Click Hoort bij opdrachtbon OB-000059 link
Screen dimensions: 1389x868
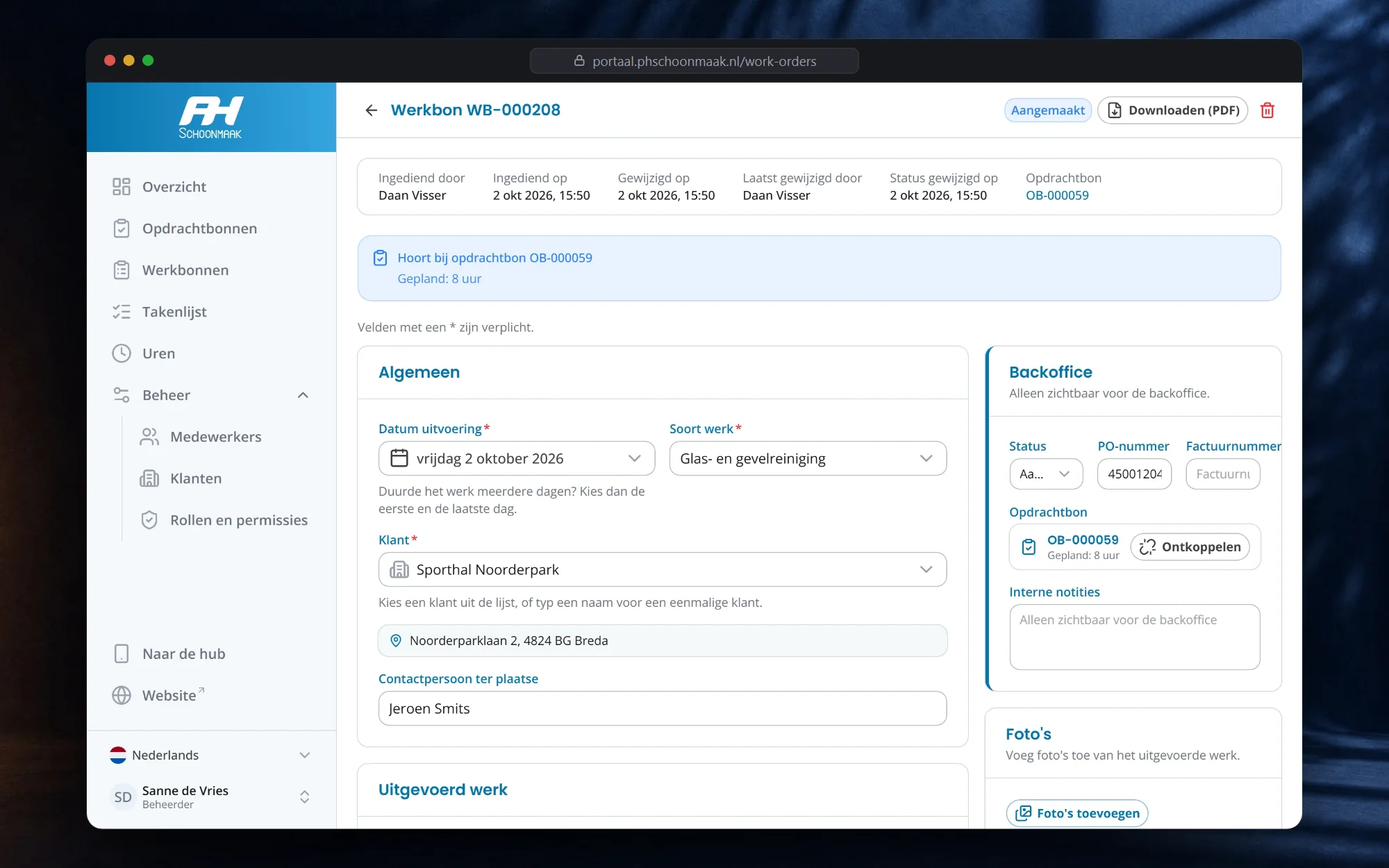[x=494, y=258]
